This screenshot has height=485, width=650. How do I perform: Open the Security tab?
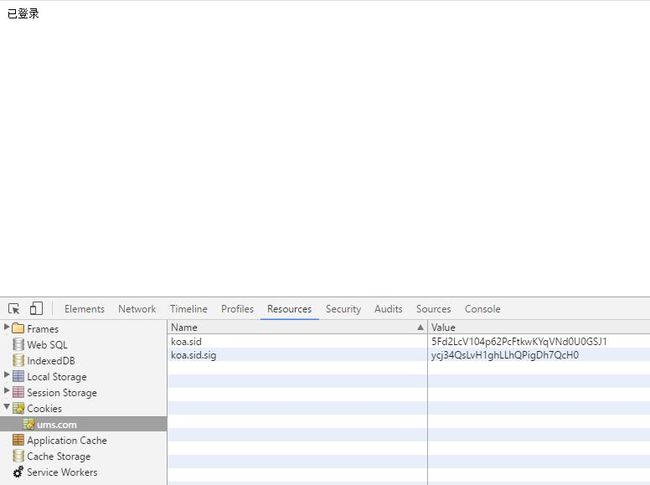pos(343,309)
